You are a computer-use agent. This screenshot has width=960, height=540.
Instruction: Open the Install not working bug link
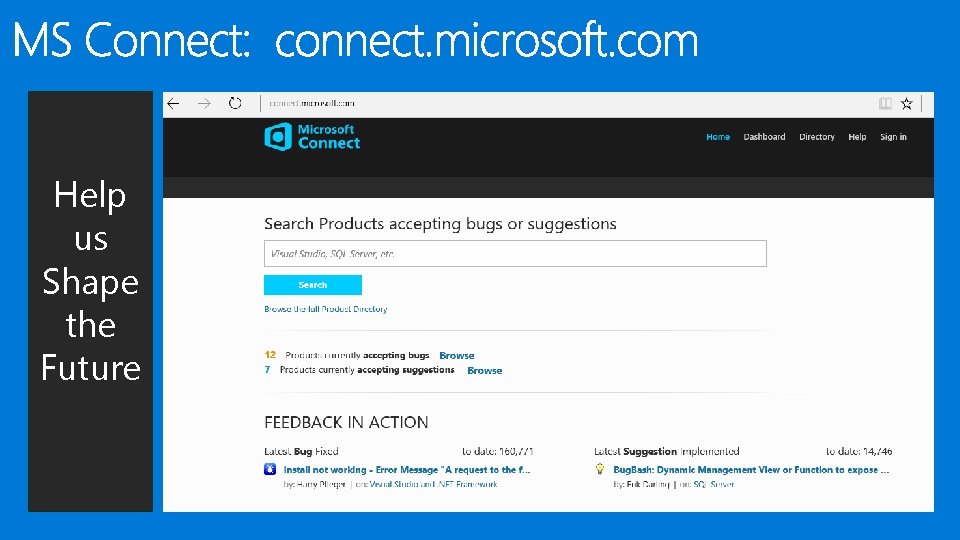(x=407, y=469)
